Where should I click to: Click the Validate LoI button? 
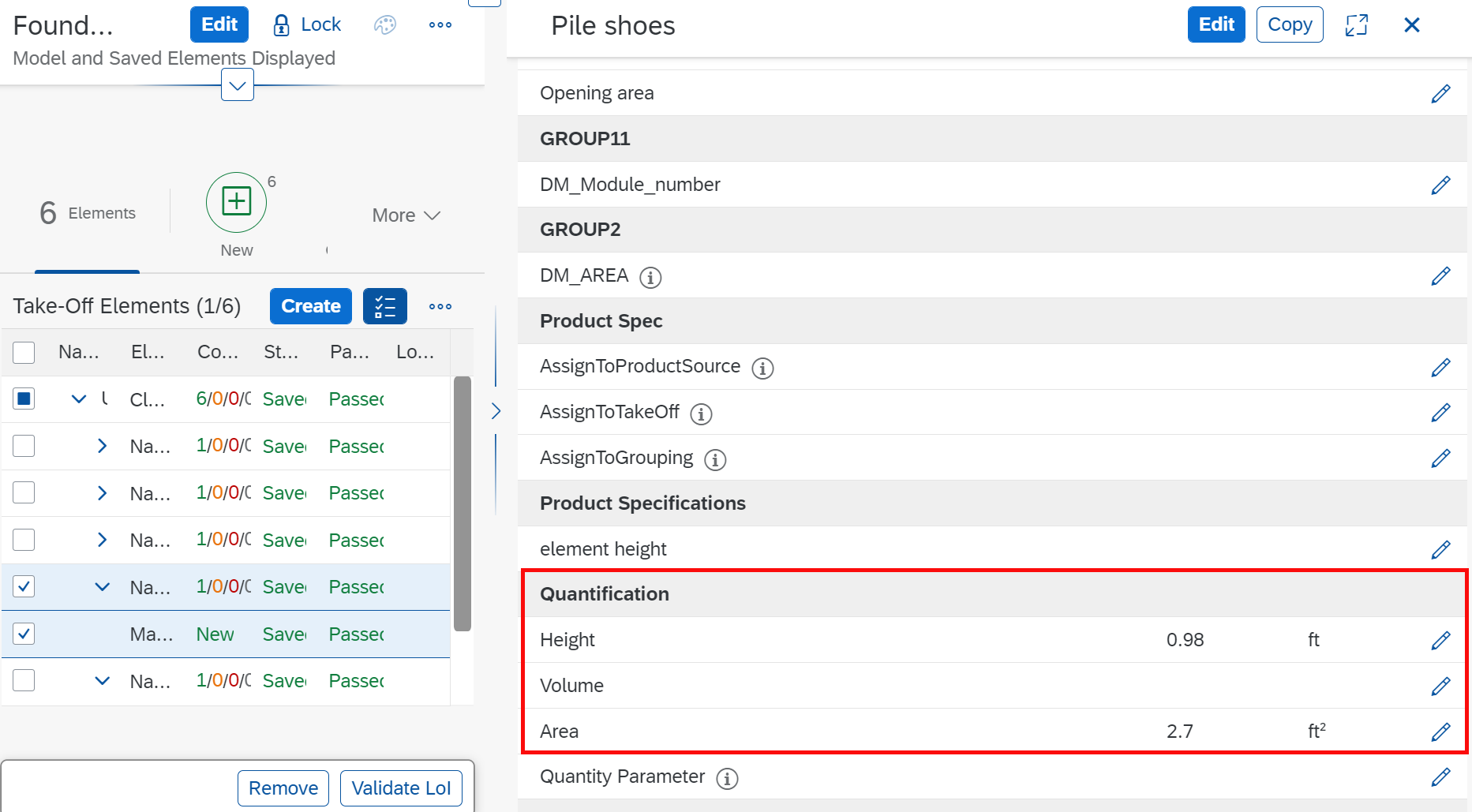pos(401,788)
